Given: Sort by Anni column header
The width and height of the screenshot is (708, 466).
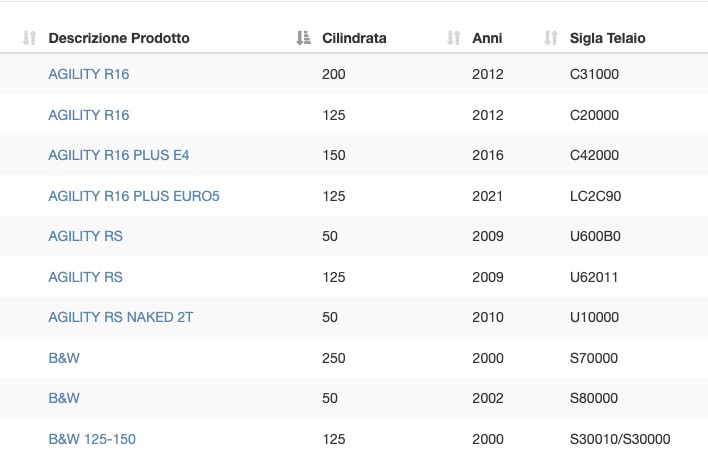Looking at the screenshot, I should (x=487, y=38).
